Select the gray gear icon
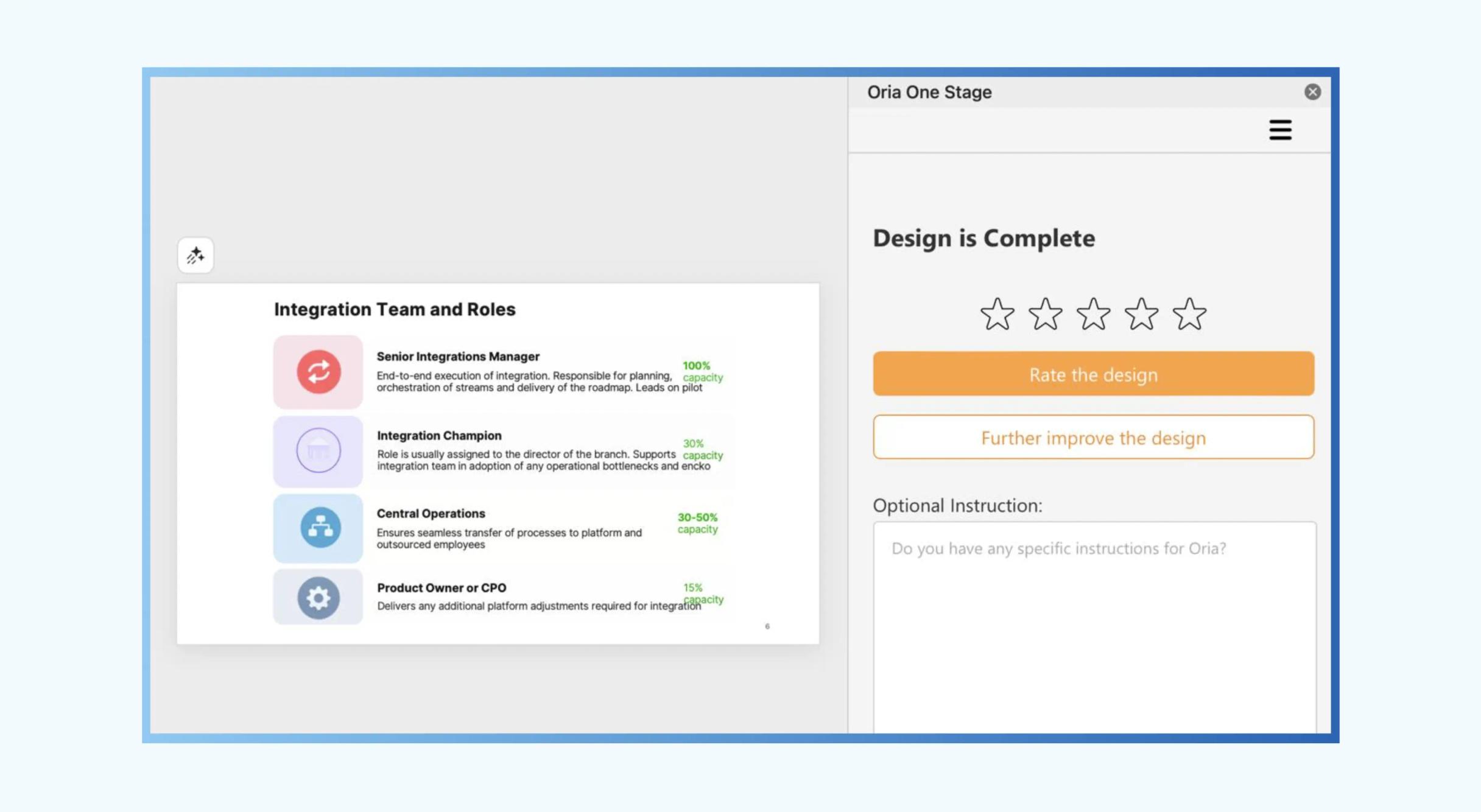Viewport: 1481px width, 812px height. (318, 598)
